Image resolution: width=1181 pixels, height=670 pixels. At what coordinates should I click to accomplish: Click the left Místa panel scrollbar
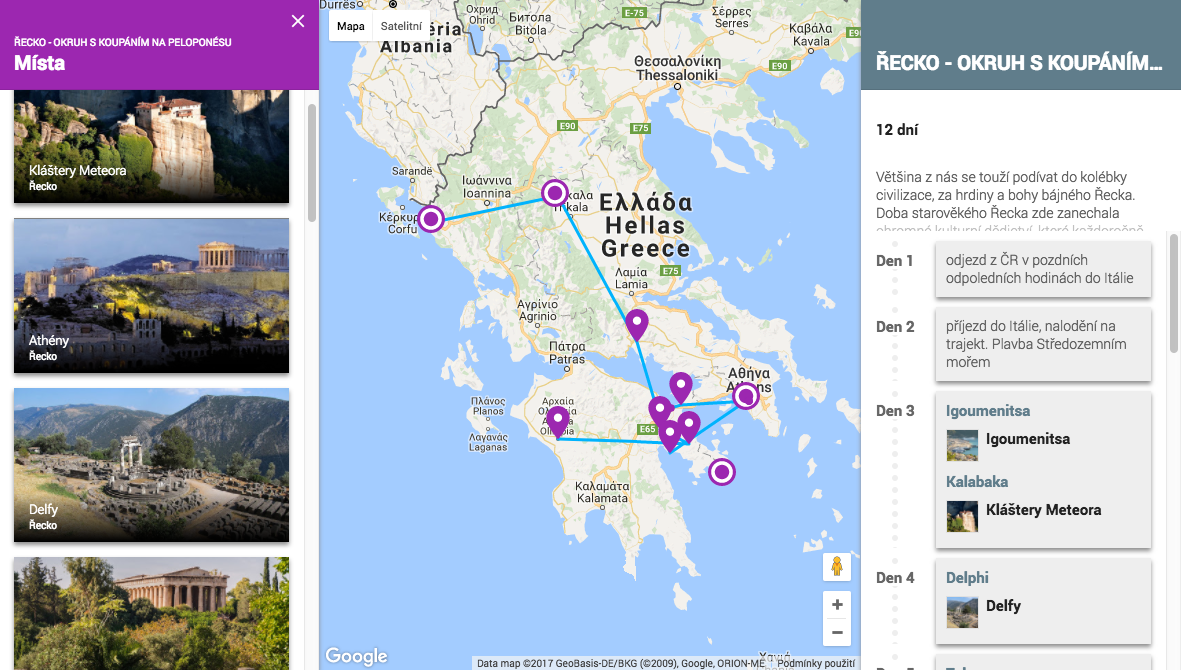[x=312, y=163]
